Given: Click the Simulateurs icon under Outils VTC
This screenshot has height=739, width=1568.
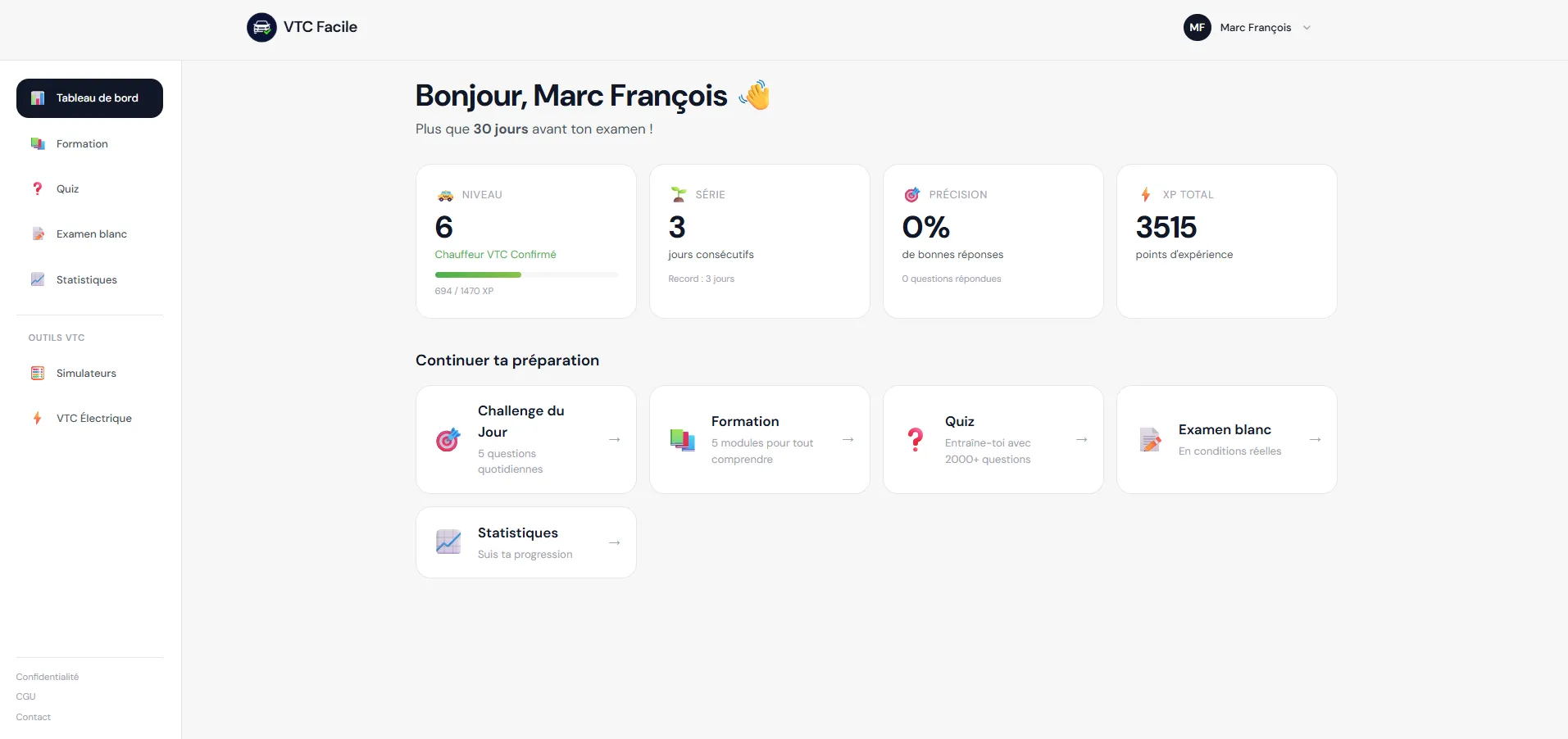Looking at the screenshot, I should (x=37, y=373).
